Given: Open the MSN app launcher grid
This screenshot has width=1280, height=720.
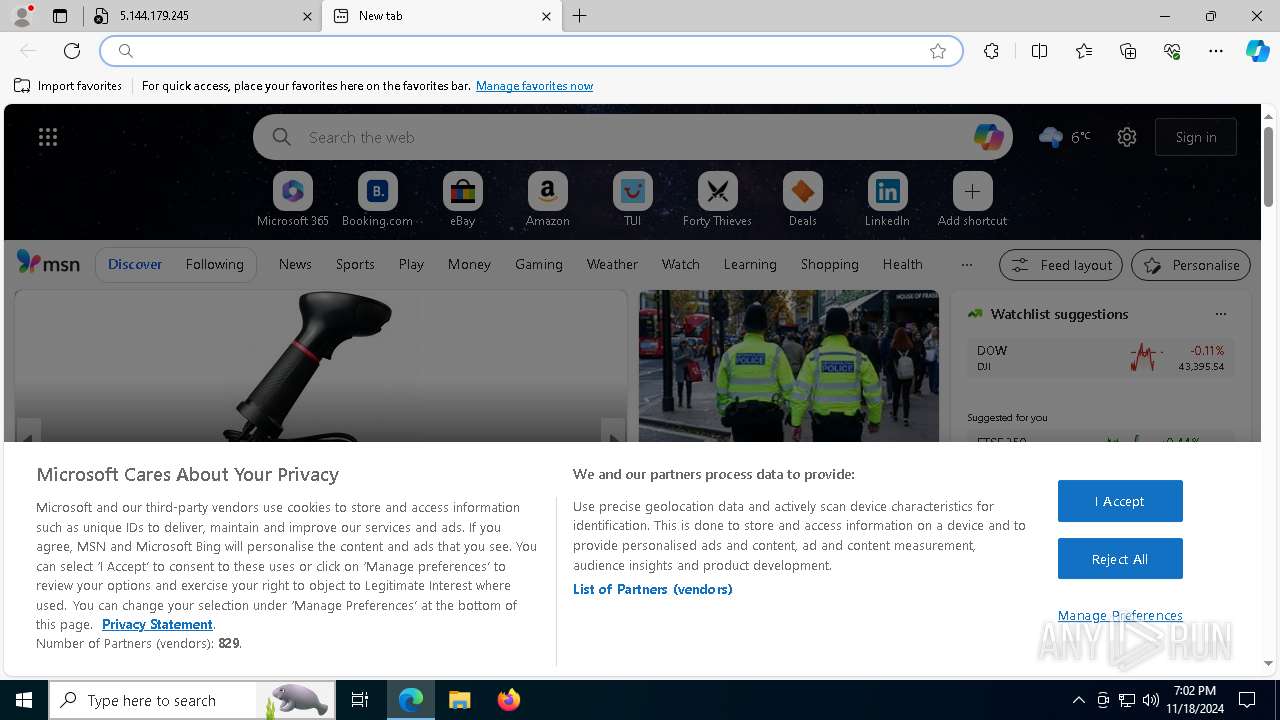Looking at the screenshot, I should (x=48, y=137).
